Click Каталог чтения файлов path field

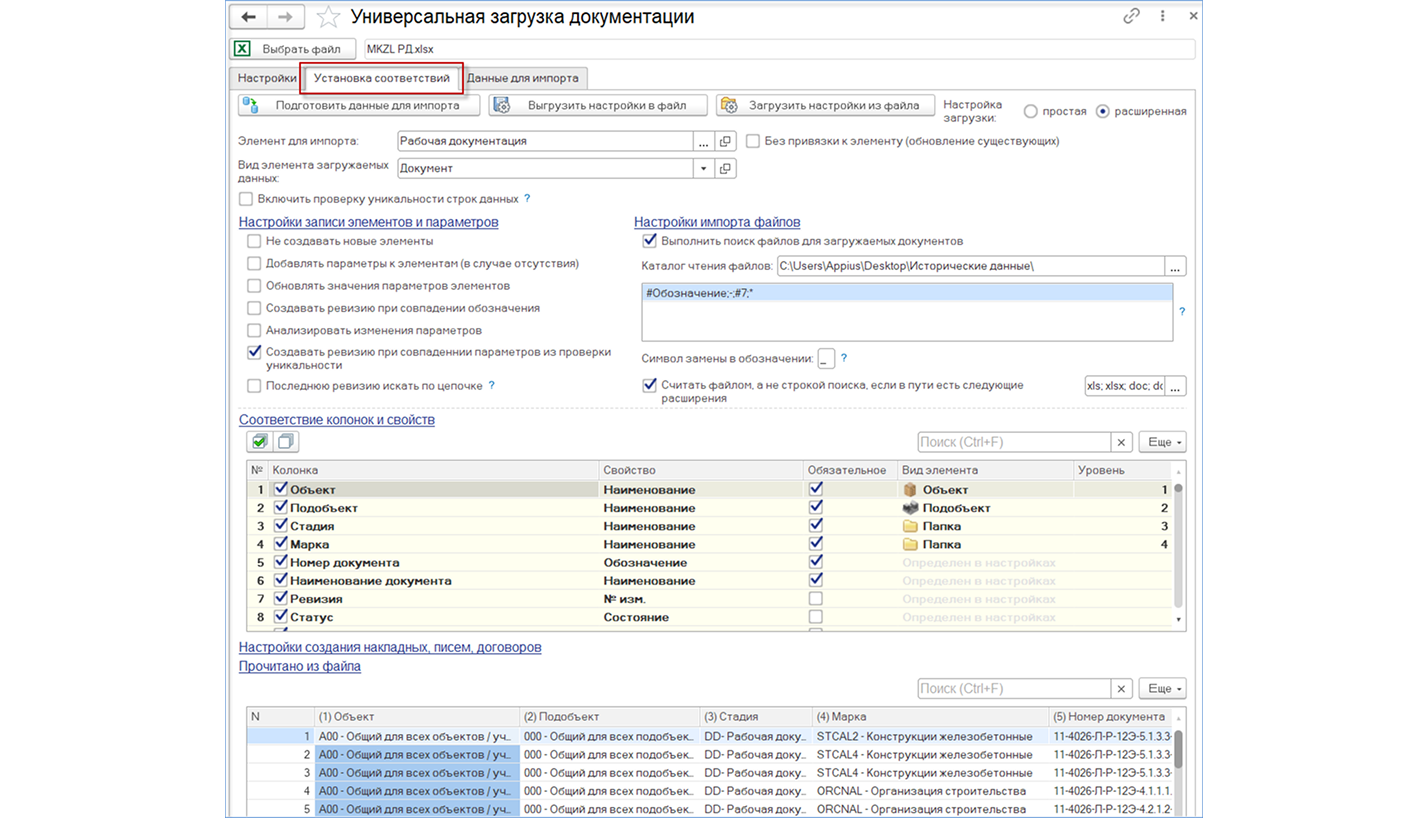(970, 266)
